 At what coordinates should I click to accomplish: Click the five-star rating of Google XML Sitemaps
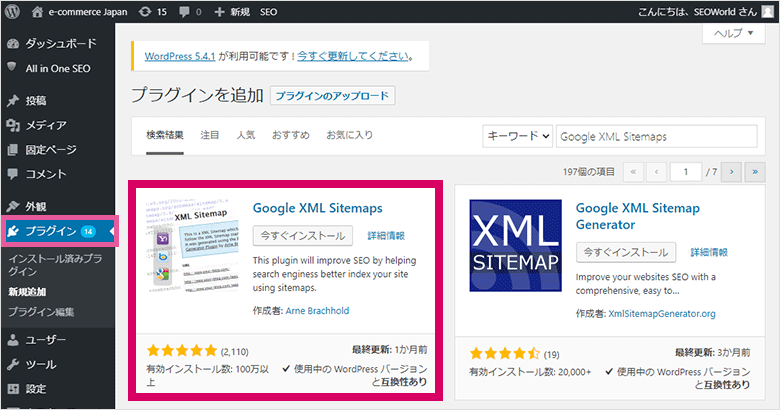[x=182, y=351]
